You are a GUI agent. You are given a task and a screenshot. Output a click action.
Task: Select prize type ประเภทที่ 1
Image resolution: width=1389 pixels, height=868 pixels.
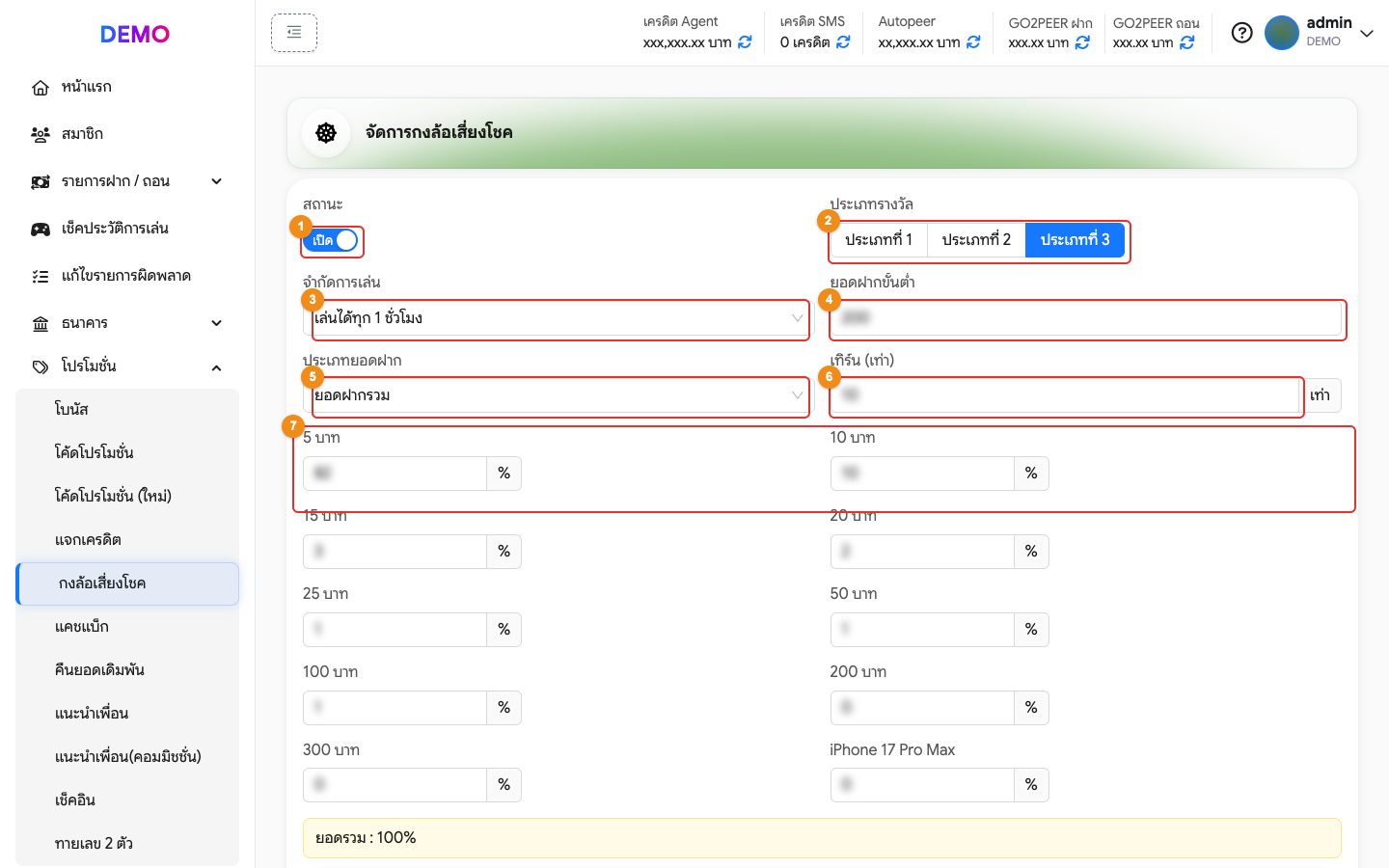(x=879, y=240)
